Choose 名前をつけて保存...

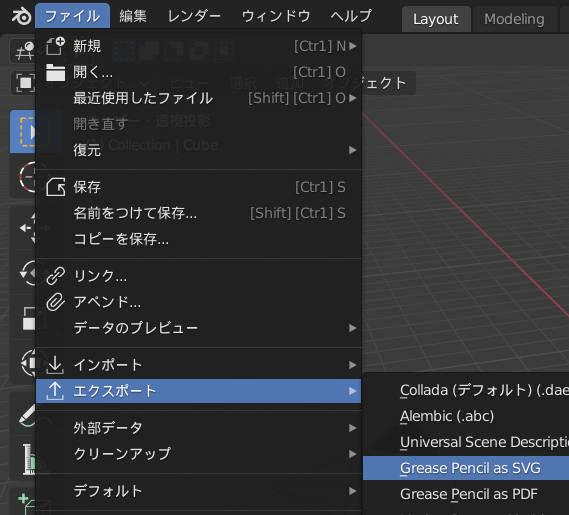[198, 213]
